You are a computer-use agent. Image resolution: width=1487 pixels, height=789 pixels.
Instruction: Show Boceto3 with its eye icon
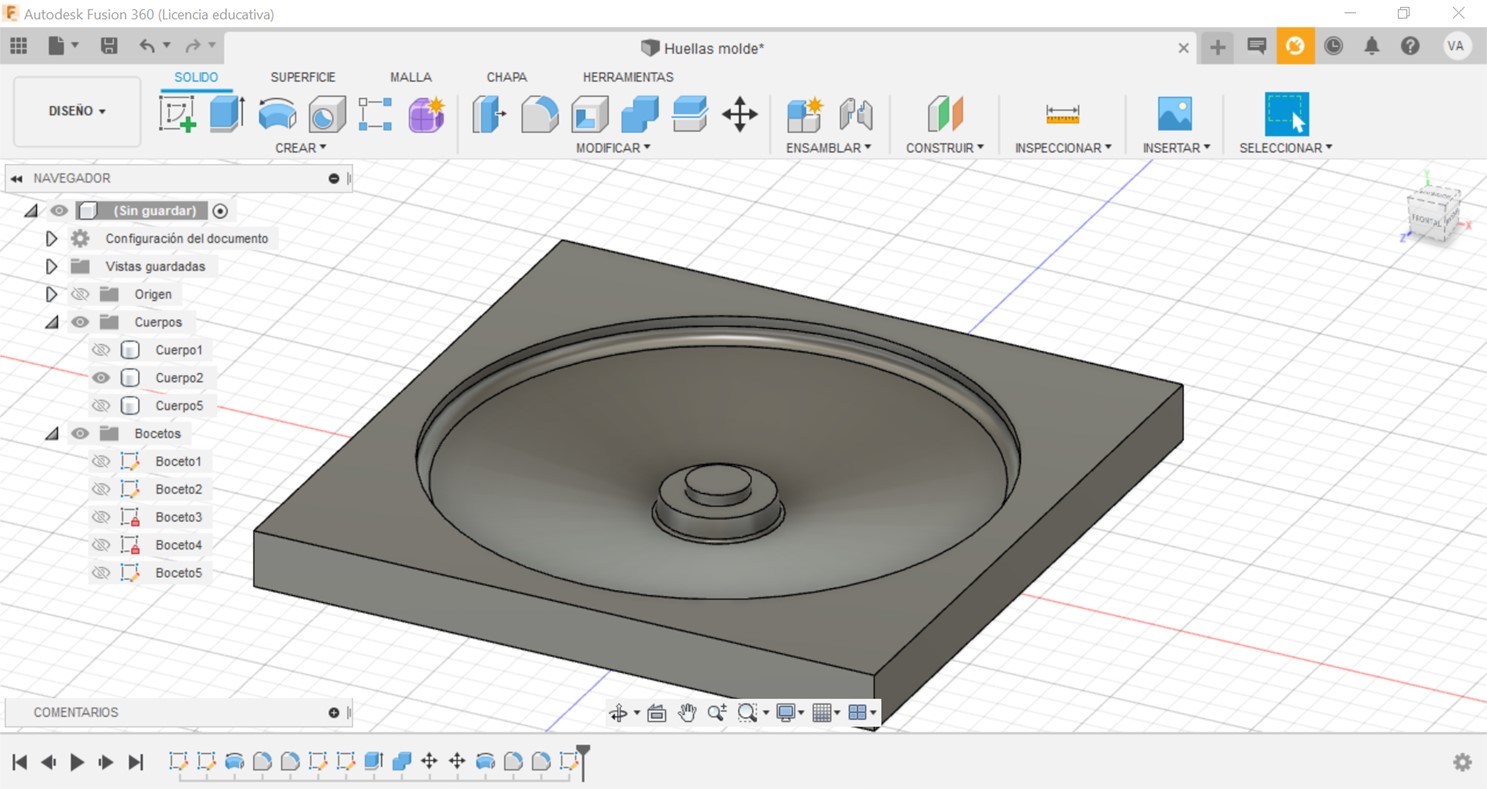point(101,517)
